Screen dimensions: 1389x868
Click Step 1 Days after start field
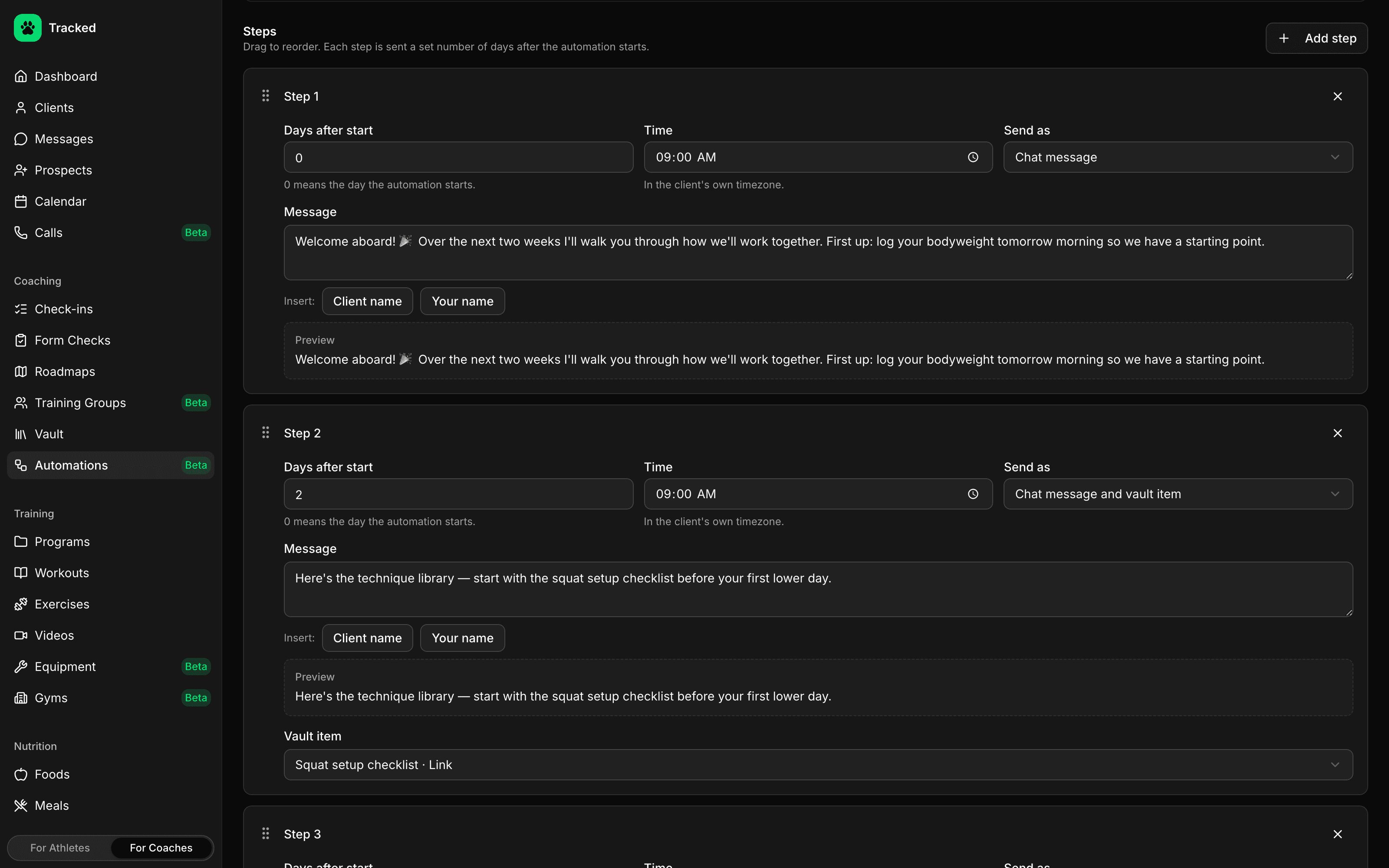(459, 157)
